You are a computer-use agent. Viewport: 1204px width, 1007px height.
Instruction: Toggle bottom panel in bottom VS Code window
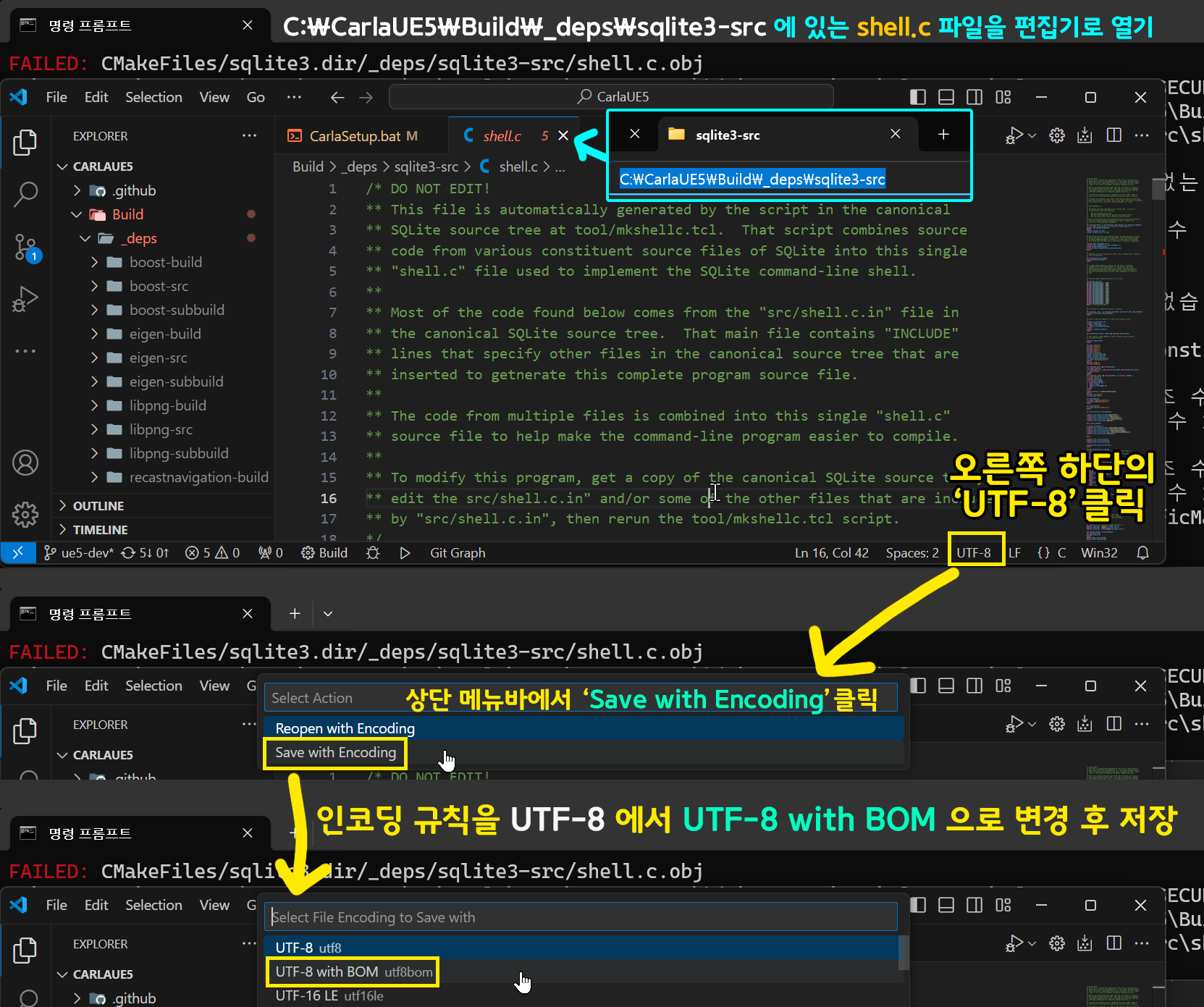946,905
